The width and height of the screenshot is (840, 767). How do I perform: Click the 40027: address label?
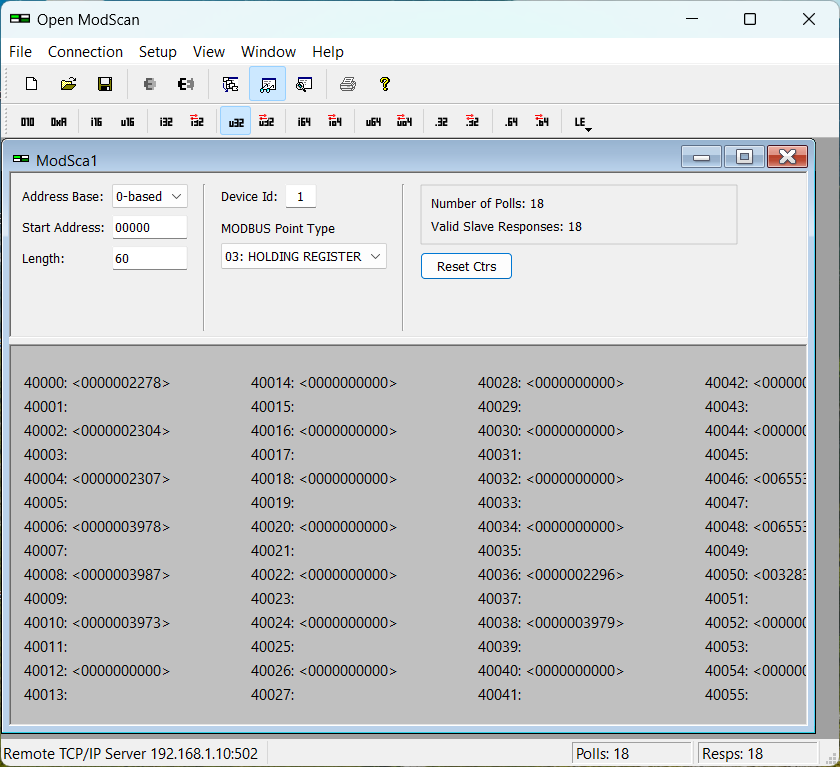tap(273, 695)
